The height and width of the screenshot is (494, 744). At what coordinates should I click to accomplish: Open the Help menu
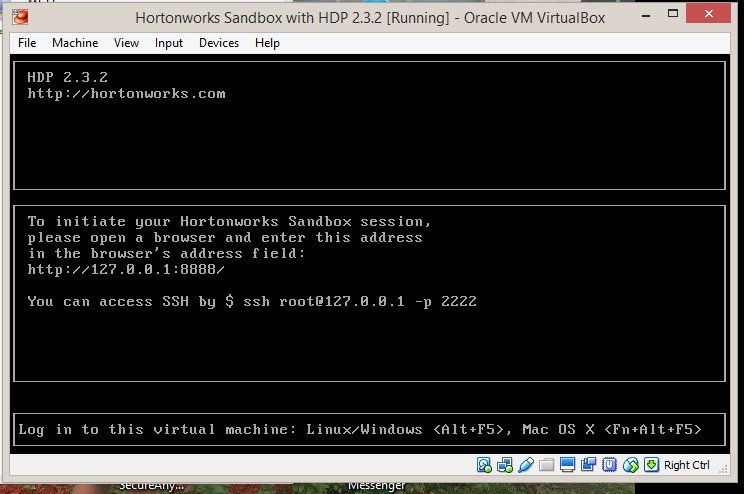tap(267, 43)
